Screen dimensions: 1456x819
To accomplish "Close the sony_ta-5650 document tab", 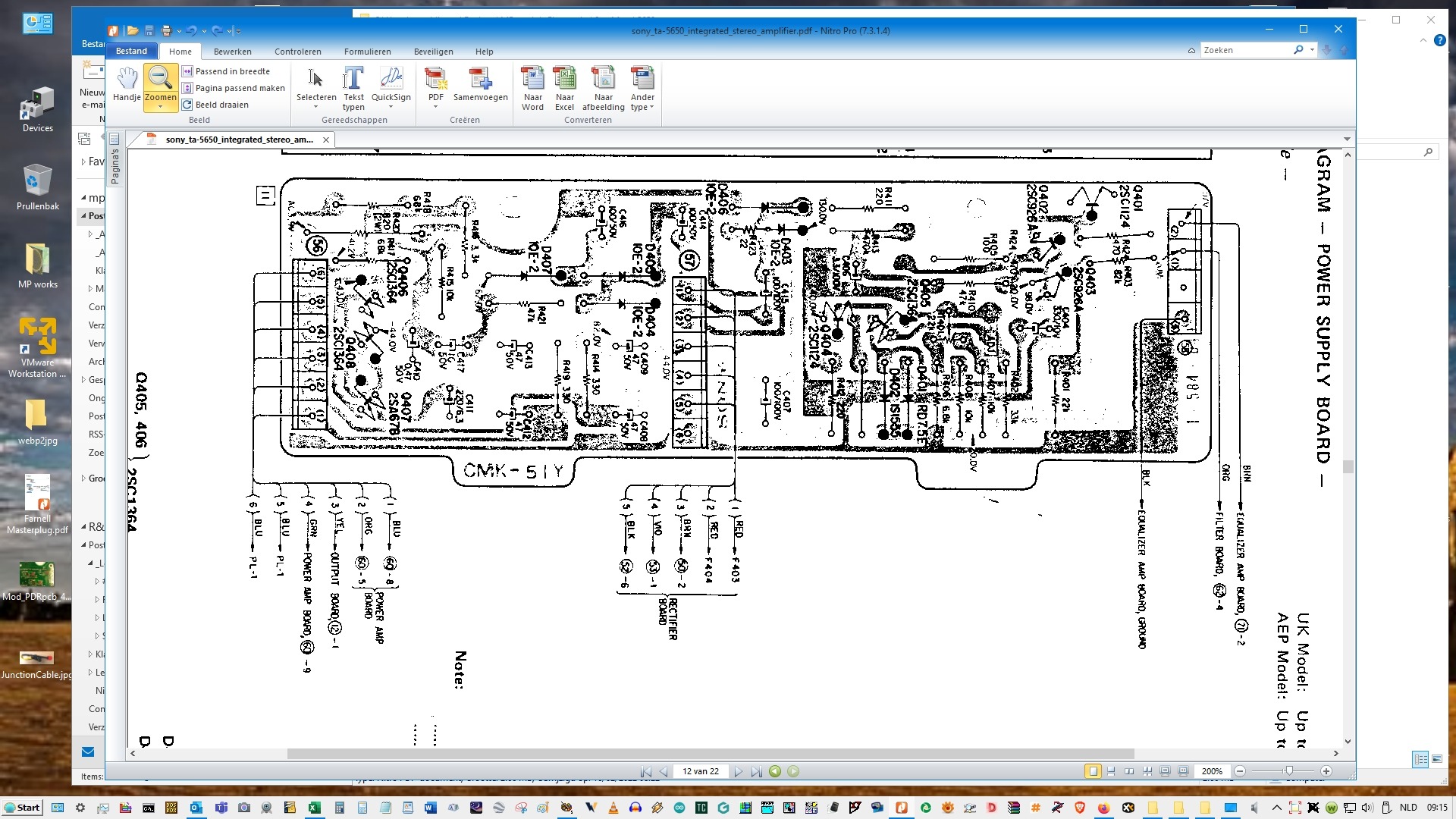I will 326,140.
